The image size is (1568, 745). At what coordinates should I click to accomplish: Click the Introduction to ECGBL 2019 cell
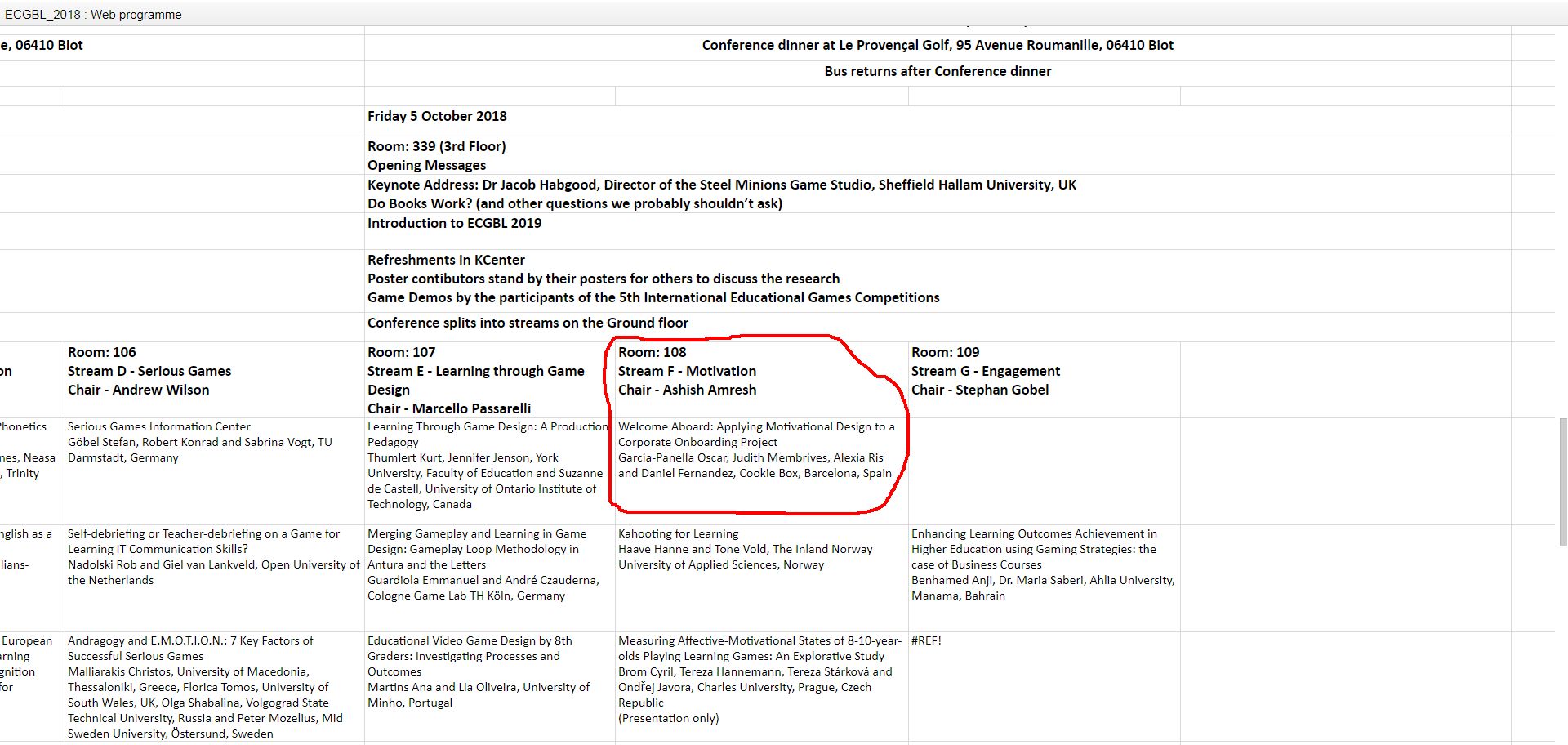coord(454,223)
